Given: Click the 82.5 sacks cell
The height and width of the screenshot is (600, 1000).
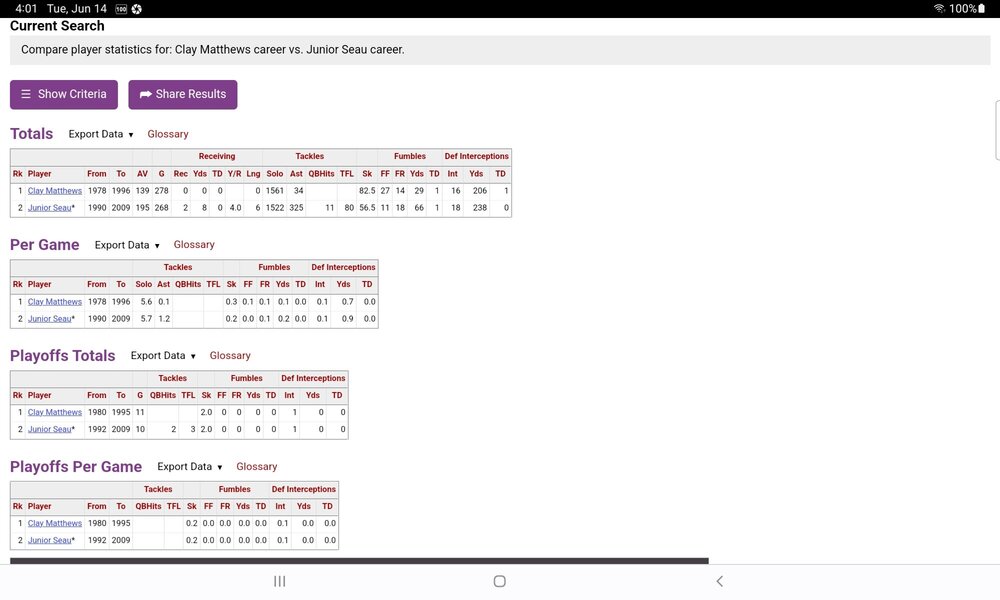Looking at the screenshot, I should [x=367, y=191].
